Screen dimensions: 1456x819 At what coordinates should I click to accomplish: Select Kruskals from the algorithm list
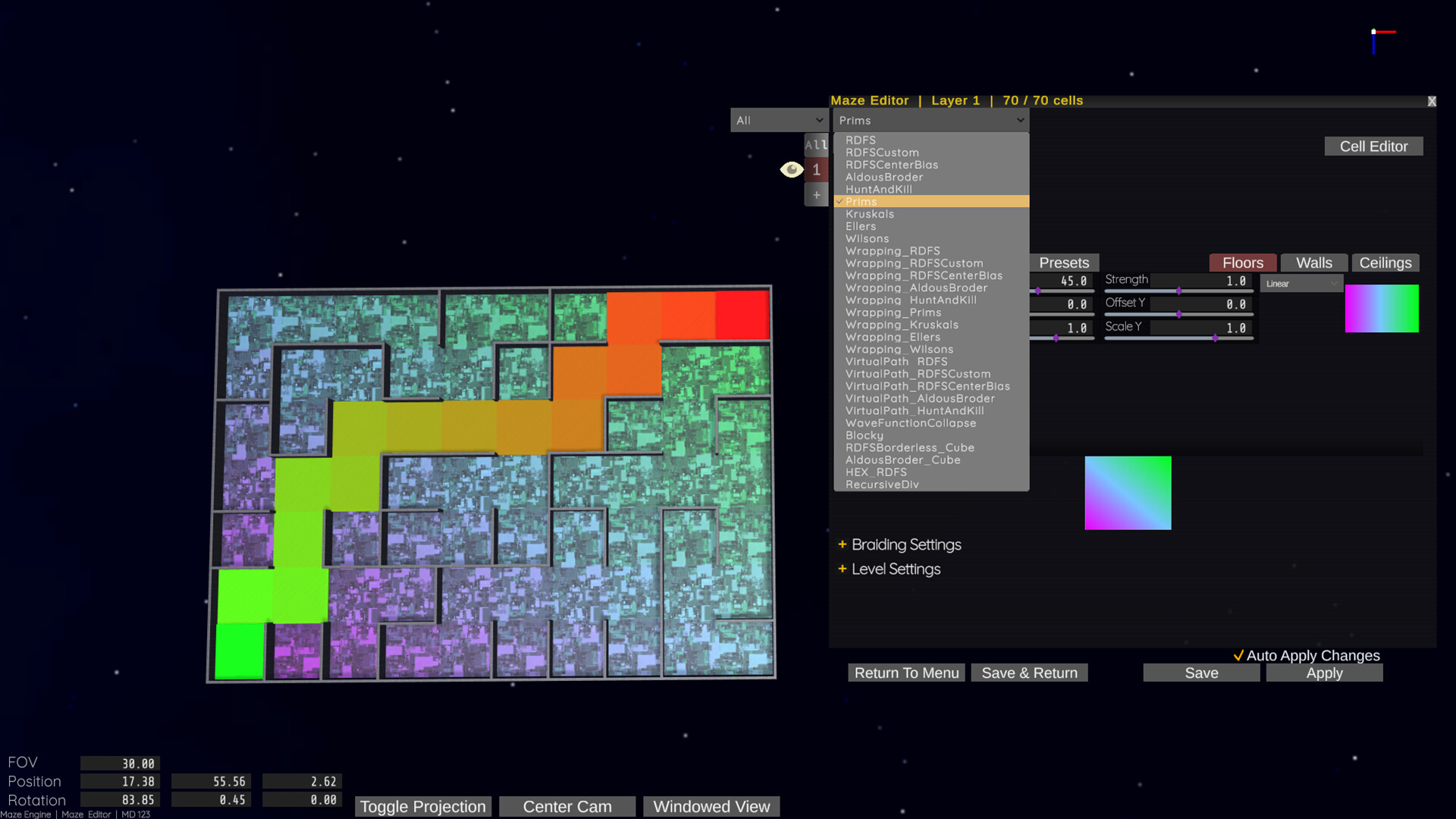click(x=870, y=214)
